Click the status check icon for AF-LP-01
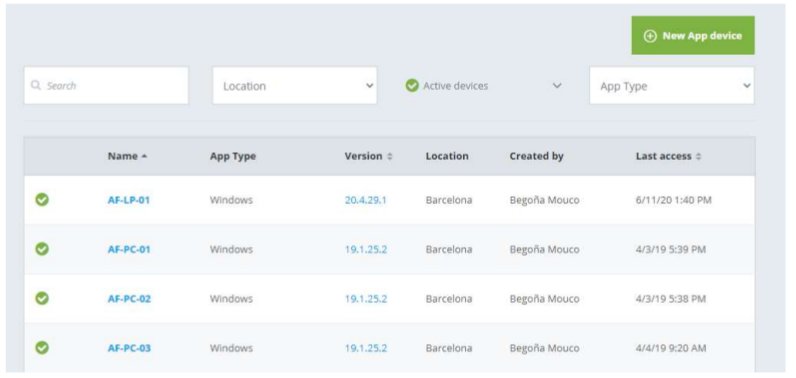Screen dimensions: 796x378 42,200
